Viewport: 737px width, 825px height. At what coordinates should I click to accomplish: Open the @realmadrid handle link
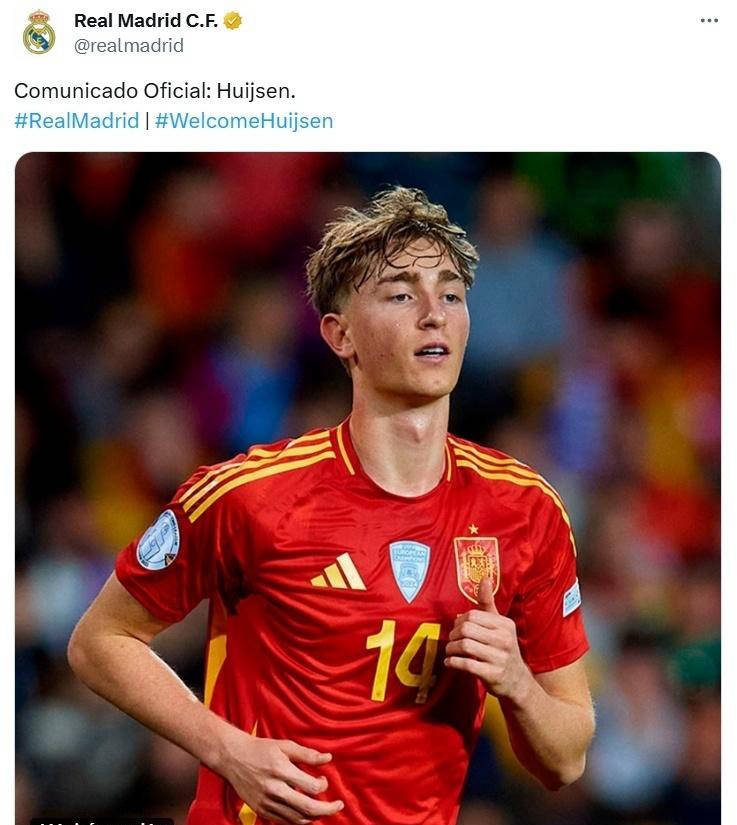click(x=129, y=46)
